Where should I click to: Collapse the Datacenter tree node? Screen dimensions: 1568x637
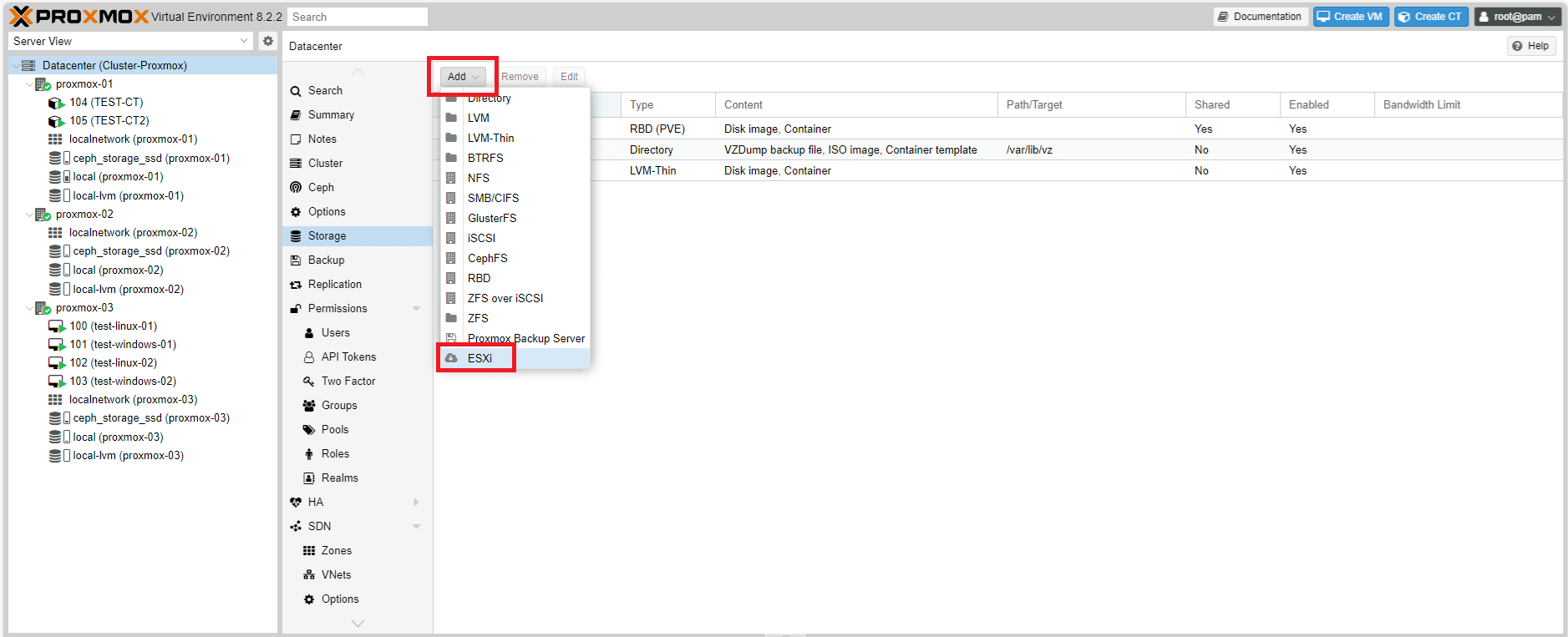[16, 66]
